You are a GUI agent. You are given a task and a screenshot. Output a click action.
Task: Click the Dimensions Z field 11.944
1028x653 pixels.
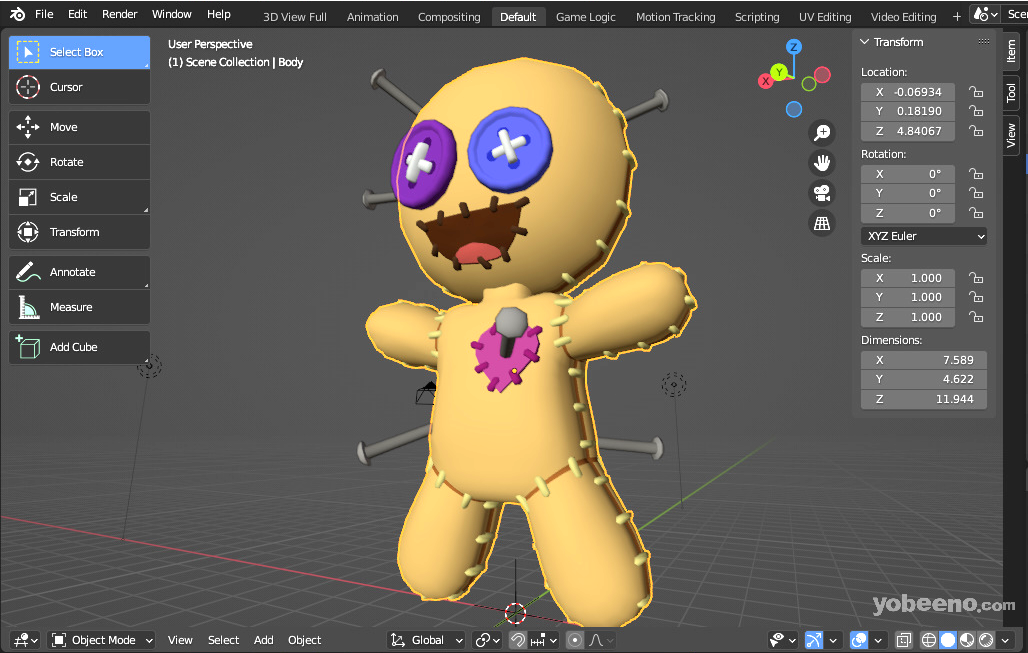tap(923, 399)
